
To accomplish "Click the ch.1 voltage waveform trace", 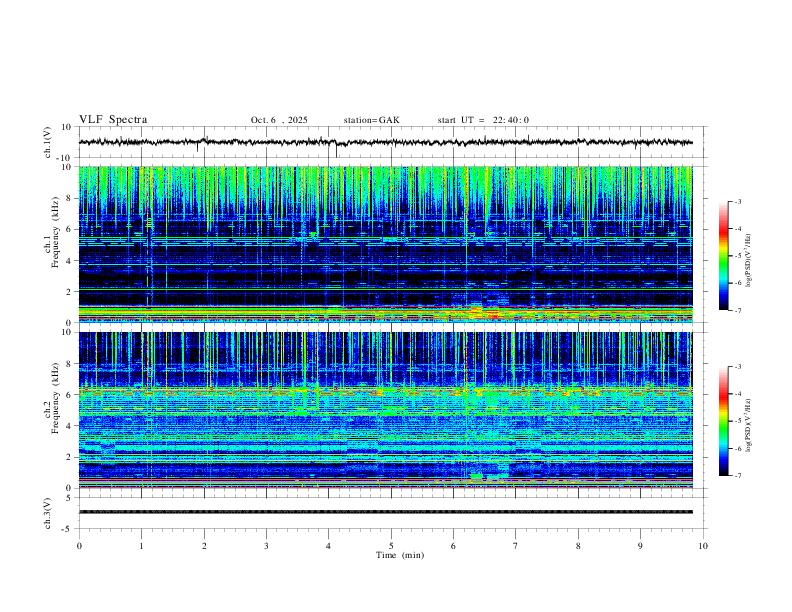I will point(385,142).
